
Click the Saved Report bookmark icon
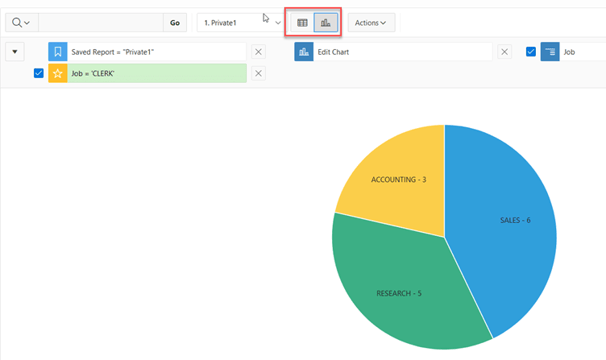coord(58,52)
